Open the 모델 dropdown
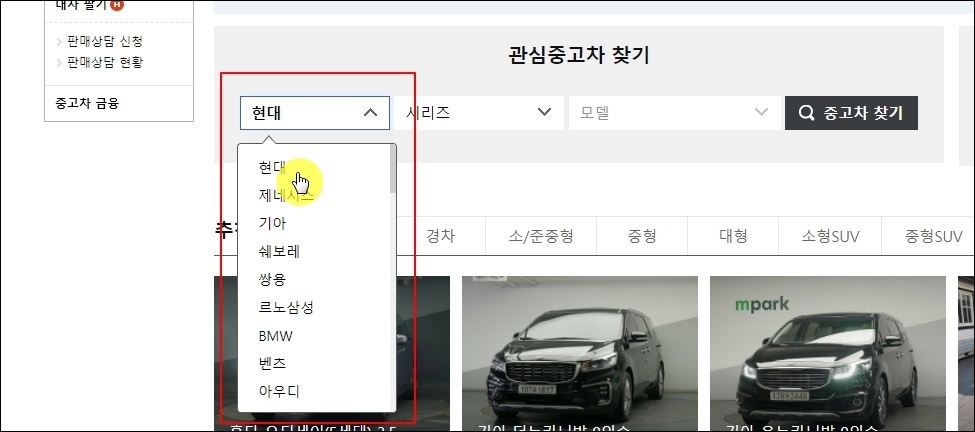The width and height of the screenshot is (975, 432). 675,113
